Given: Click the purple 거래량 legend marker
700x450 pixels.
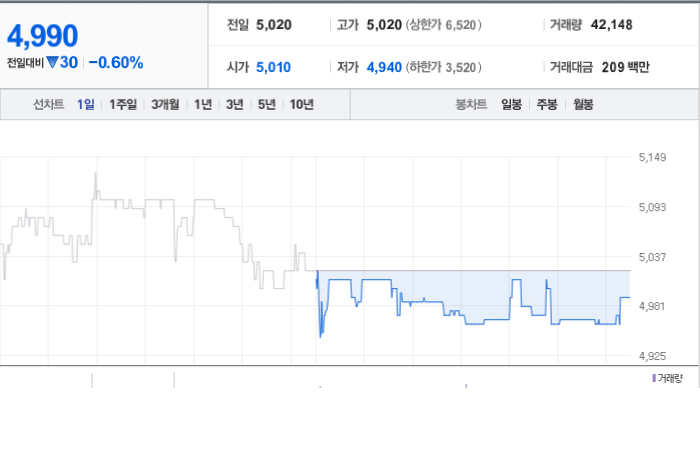Looking at the screenshot, I should pos(654,379).
